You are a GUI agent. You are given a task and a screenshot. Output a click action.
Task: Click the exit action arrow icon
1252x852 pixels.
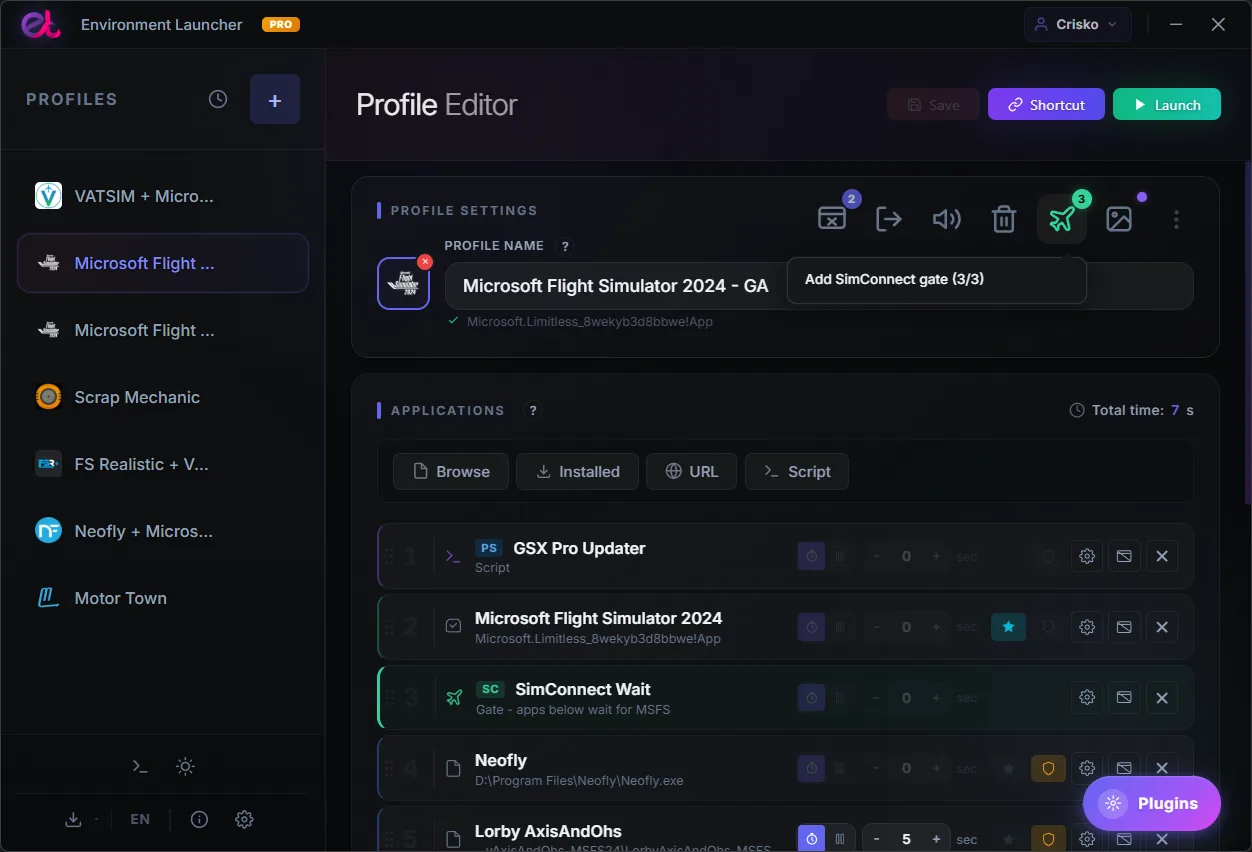tap(889, 218)
